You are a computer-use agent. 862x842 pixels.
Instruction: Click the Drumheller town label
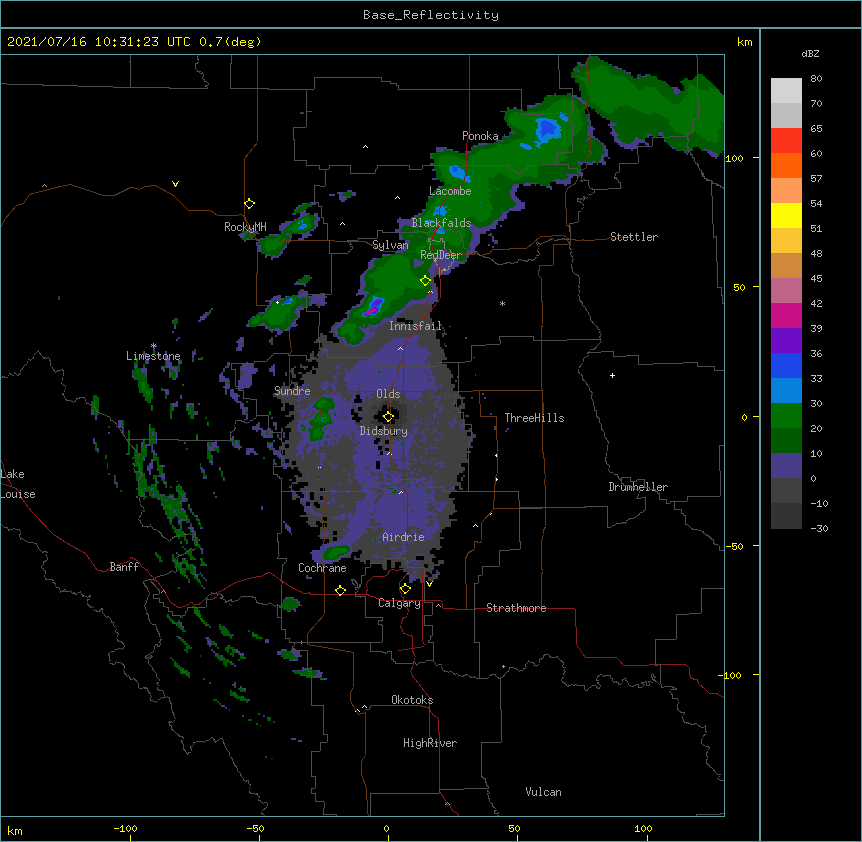[x=638, y=487]
